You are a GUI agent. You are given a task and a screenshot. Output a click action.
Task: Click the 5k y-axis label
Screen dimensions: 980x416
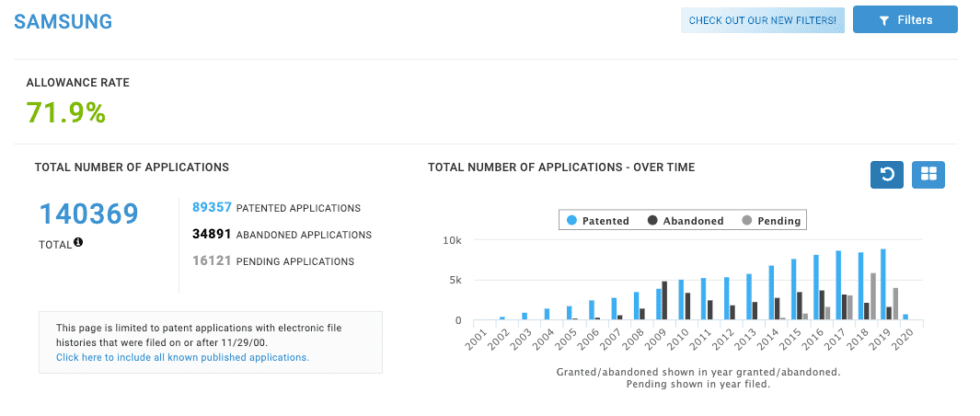(456, 280)
